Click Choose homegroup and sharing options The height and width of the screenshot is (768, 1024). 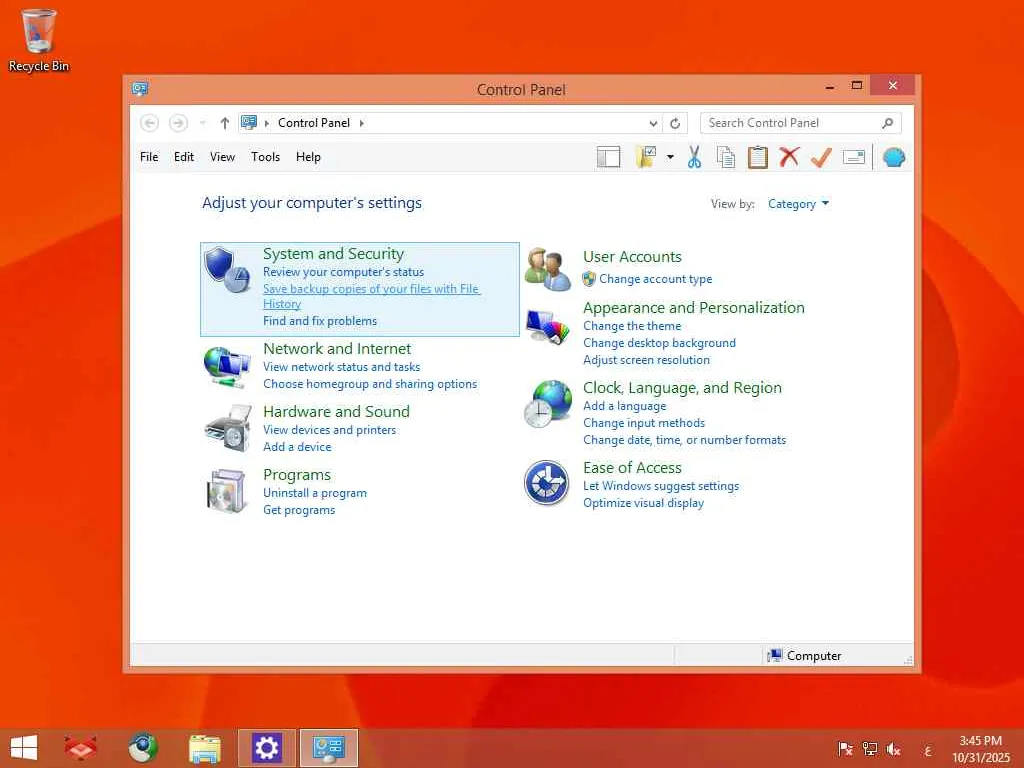(x=370, y=384)
